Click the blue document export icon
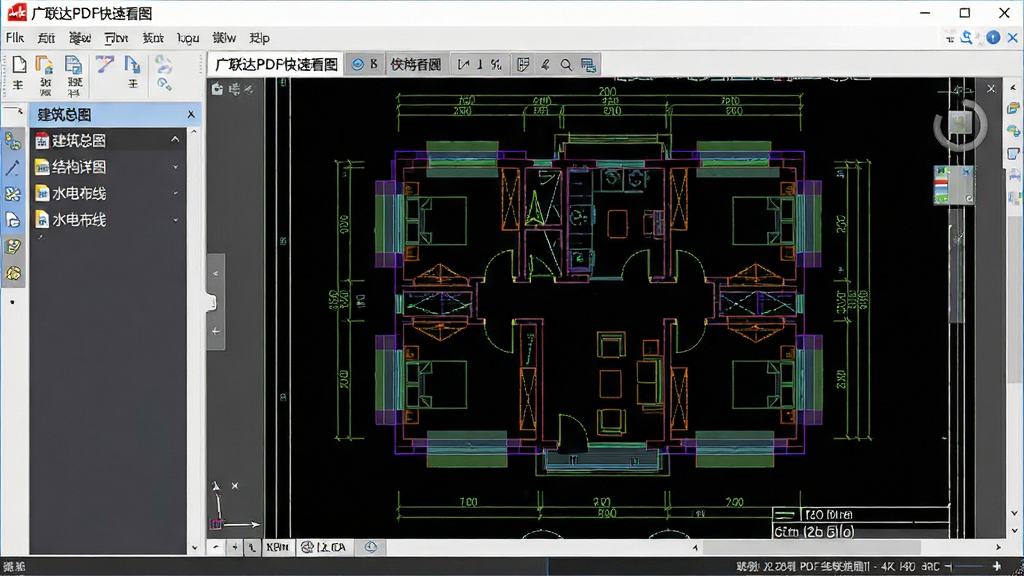1024x576 pixels. pos(133,65)
